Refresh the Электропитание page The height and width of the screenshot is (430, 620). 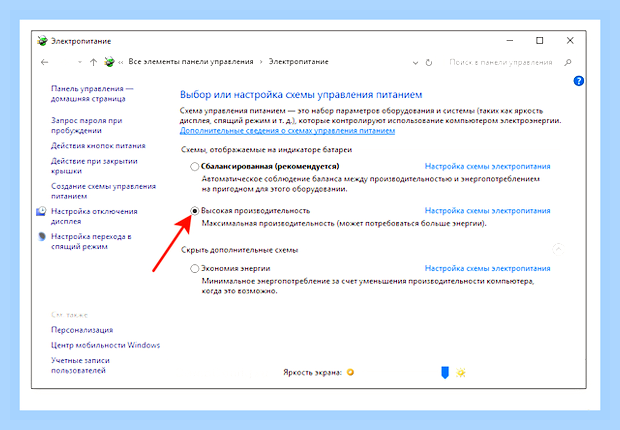(x=429, y=63)
